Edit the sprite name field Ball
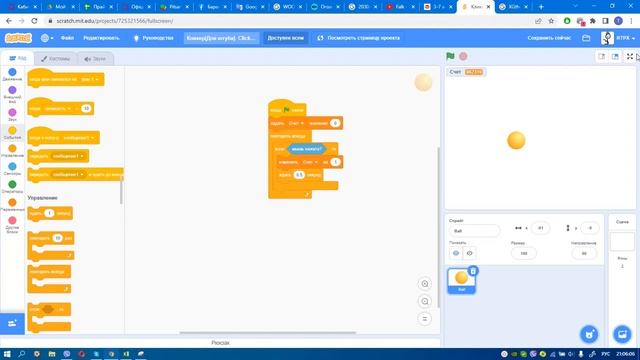 pos(474,231)
